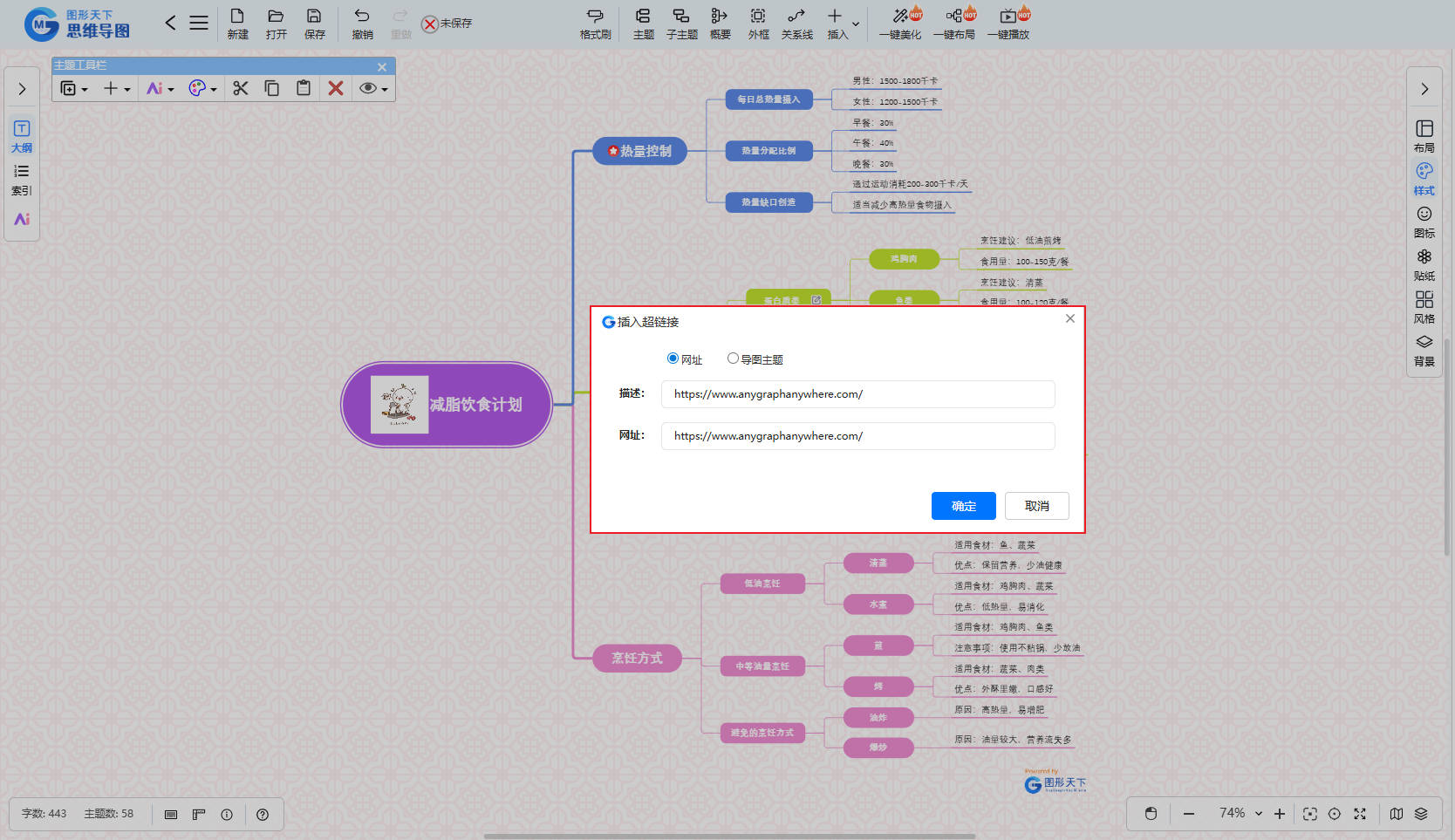Switch to the 索引 index tab

click(x=22, y=179)
